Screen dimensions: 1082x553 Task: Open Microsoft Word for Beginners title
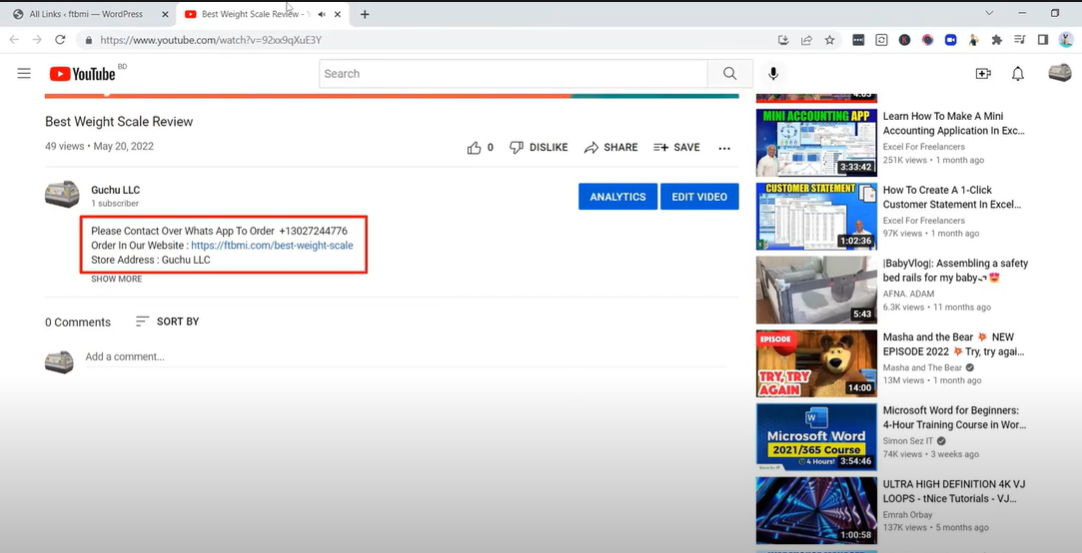[954, 418]
